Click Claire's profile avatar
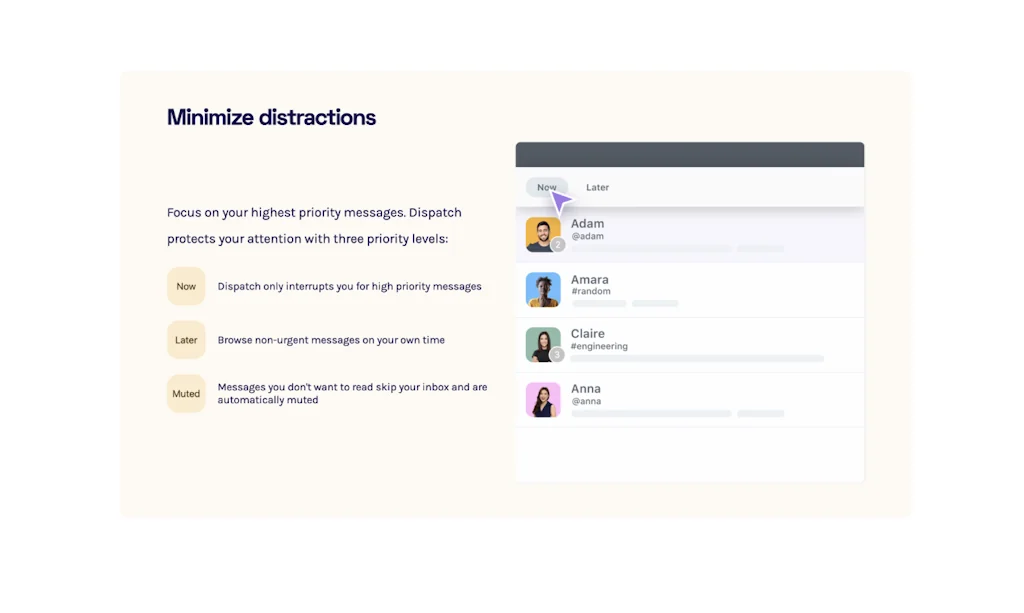The image size is (1024, 613). (x=543, y=343)
